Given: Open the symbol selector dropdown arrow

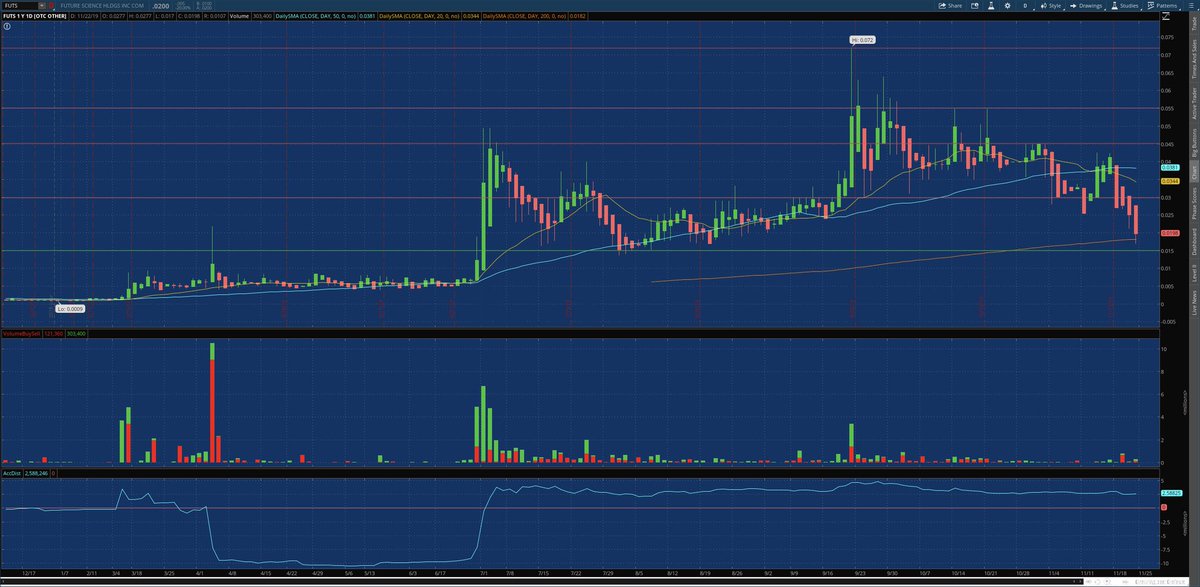Looking at the screenshot, I should pos(42,5).
